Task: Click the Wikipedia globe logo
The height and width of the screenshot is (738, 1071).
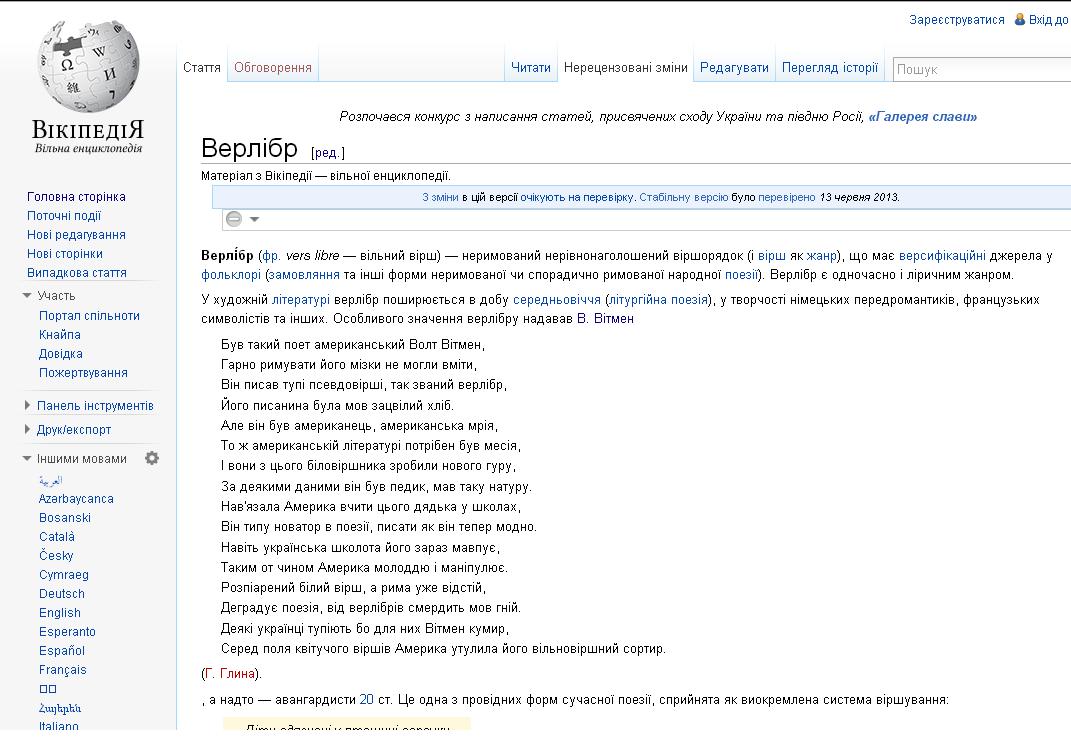Action: pyautogui.click(x=88, y=66)
